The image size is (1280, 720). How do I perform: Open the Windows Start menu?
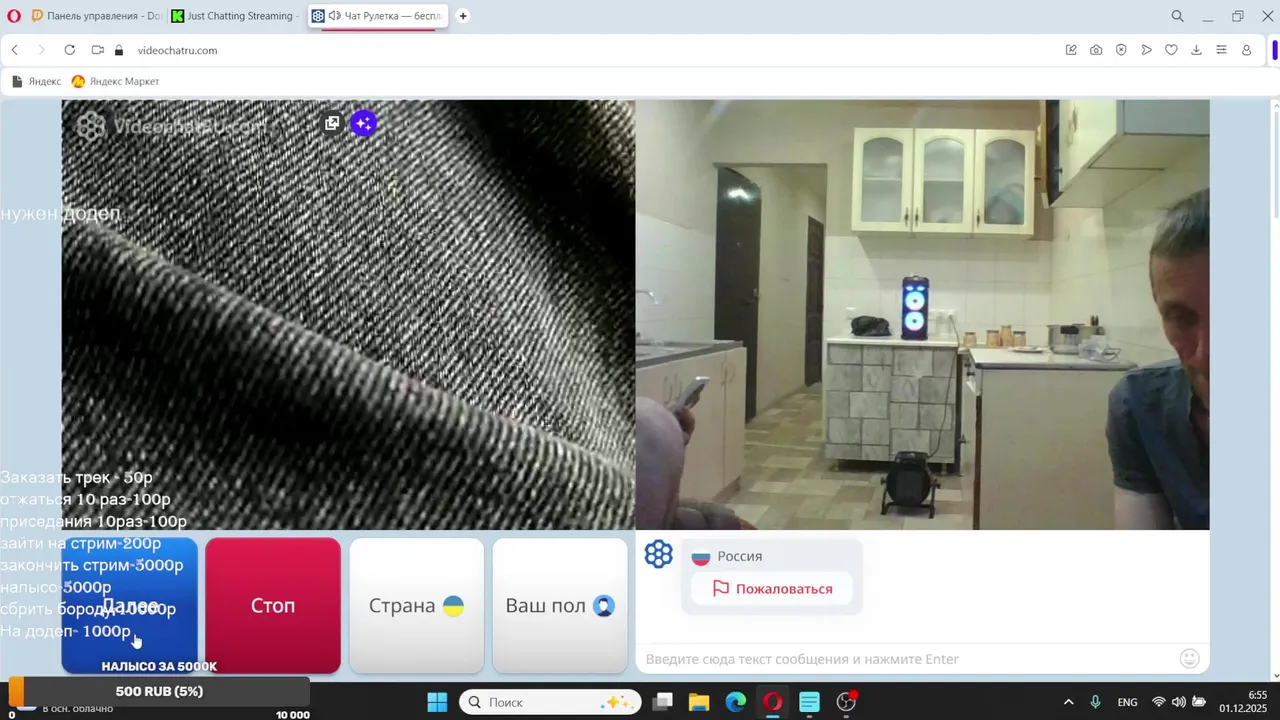tap(437, 702)
